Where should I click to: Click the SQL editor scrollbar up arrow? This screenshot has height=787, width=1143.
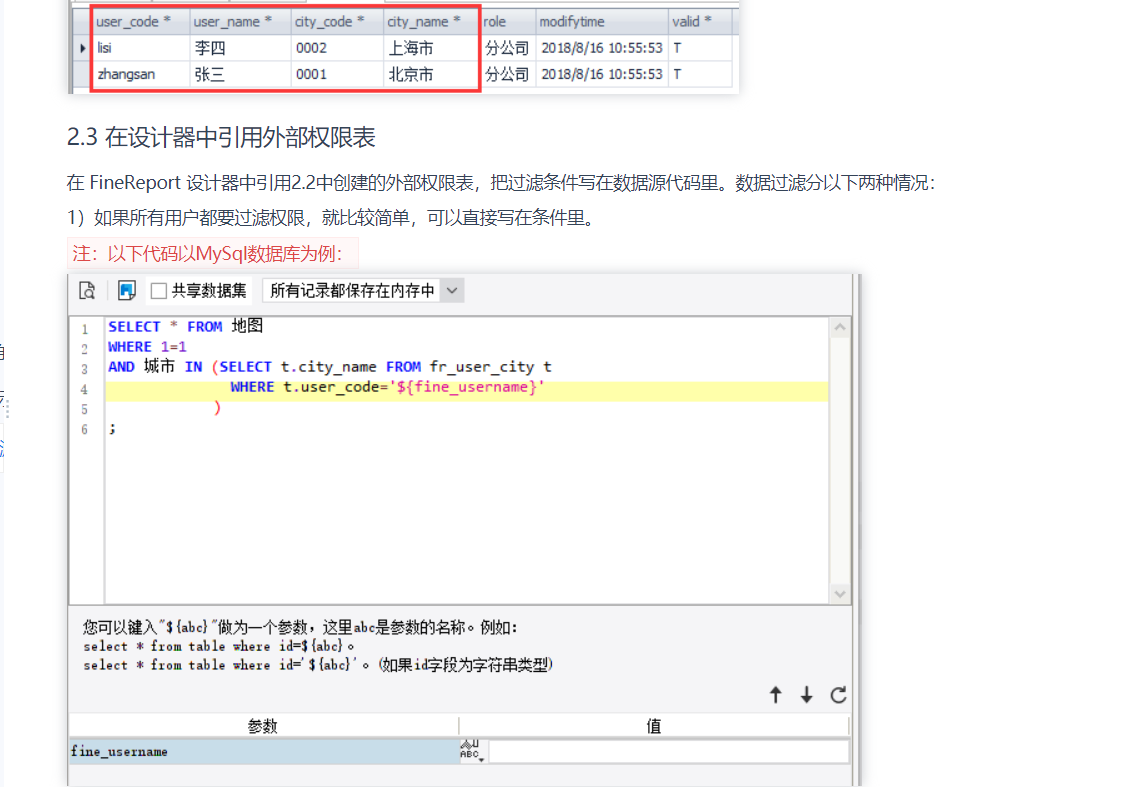[840, 327]
